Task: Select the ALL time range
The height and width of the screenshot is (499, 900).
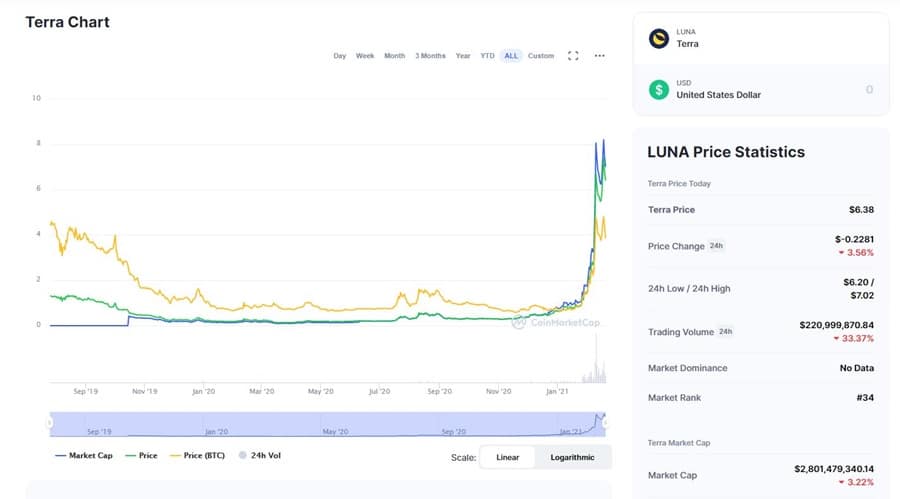Action: pyautogui.click(x=511, y=56)
